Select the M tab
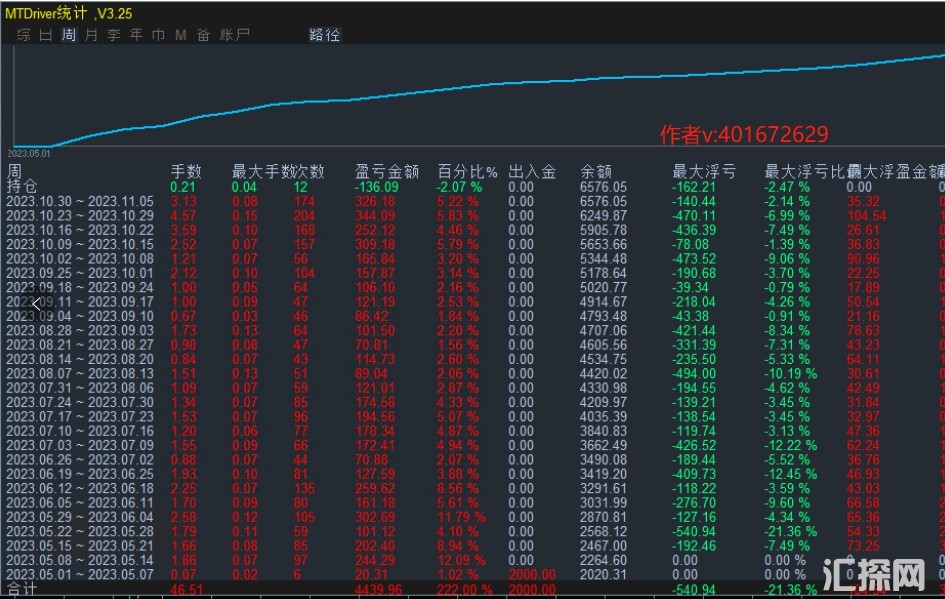Screen dimensions: 945x599 click(x=181, y=35)
